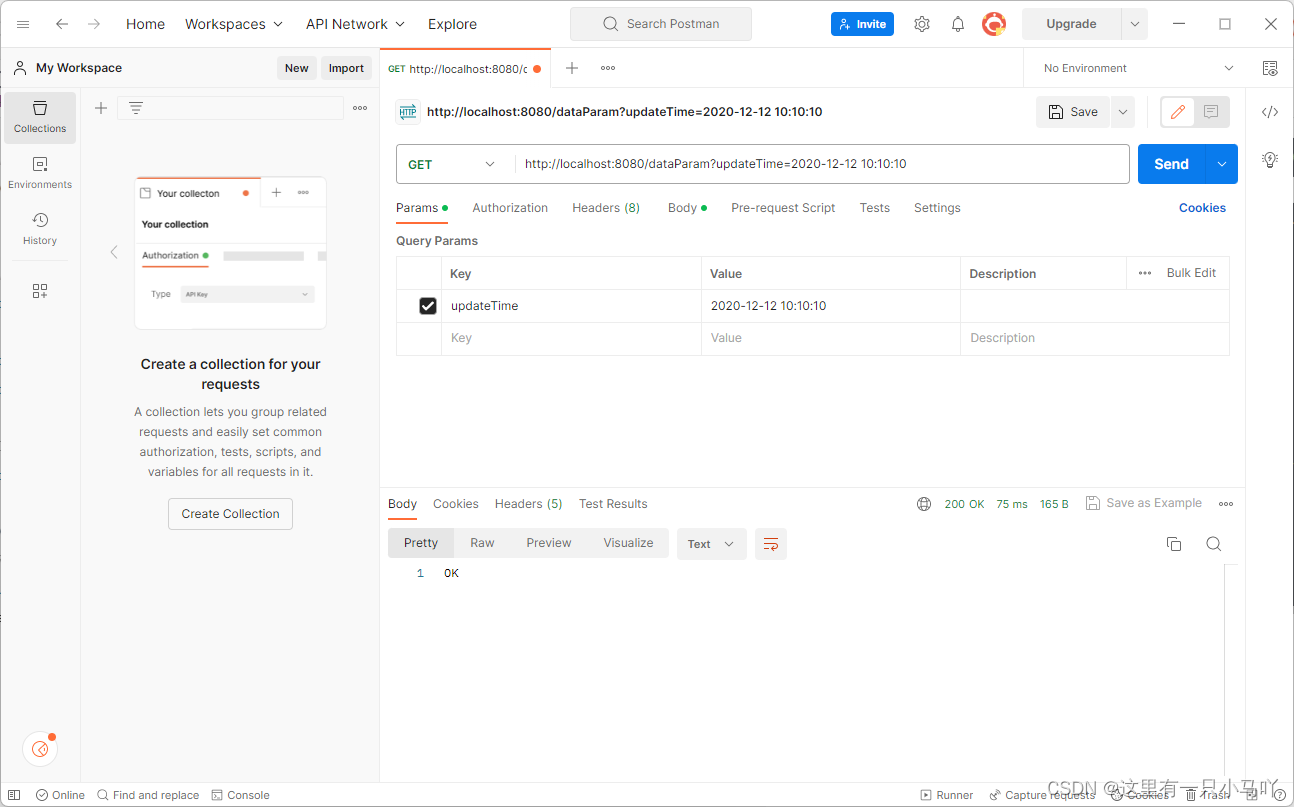Open the hamburger main menu
The image size is (1294, 807).
tap(23, 24)
